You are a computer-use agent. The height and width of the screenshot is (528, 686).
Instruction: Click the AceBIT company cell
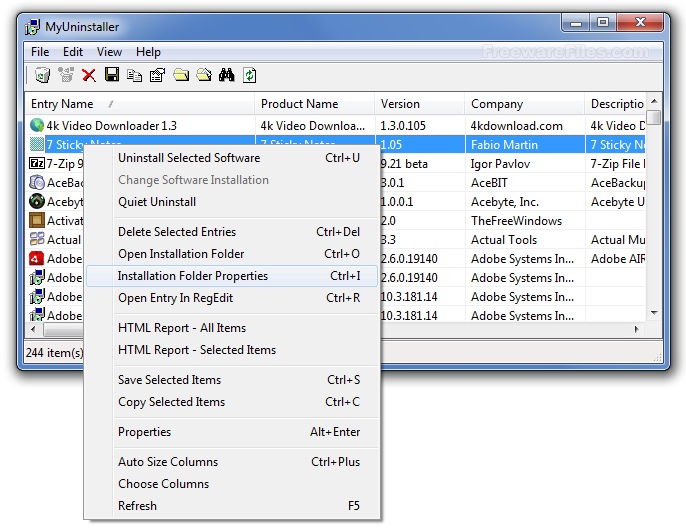[525, 183]
